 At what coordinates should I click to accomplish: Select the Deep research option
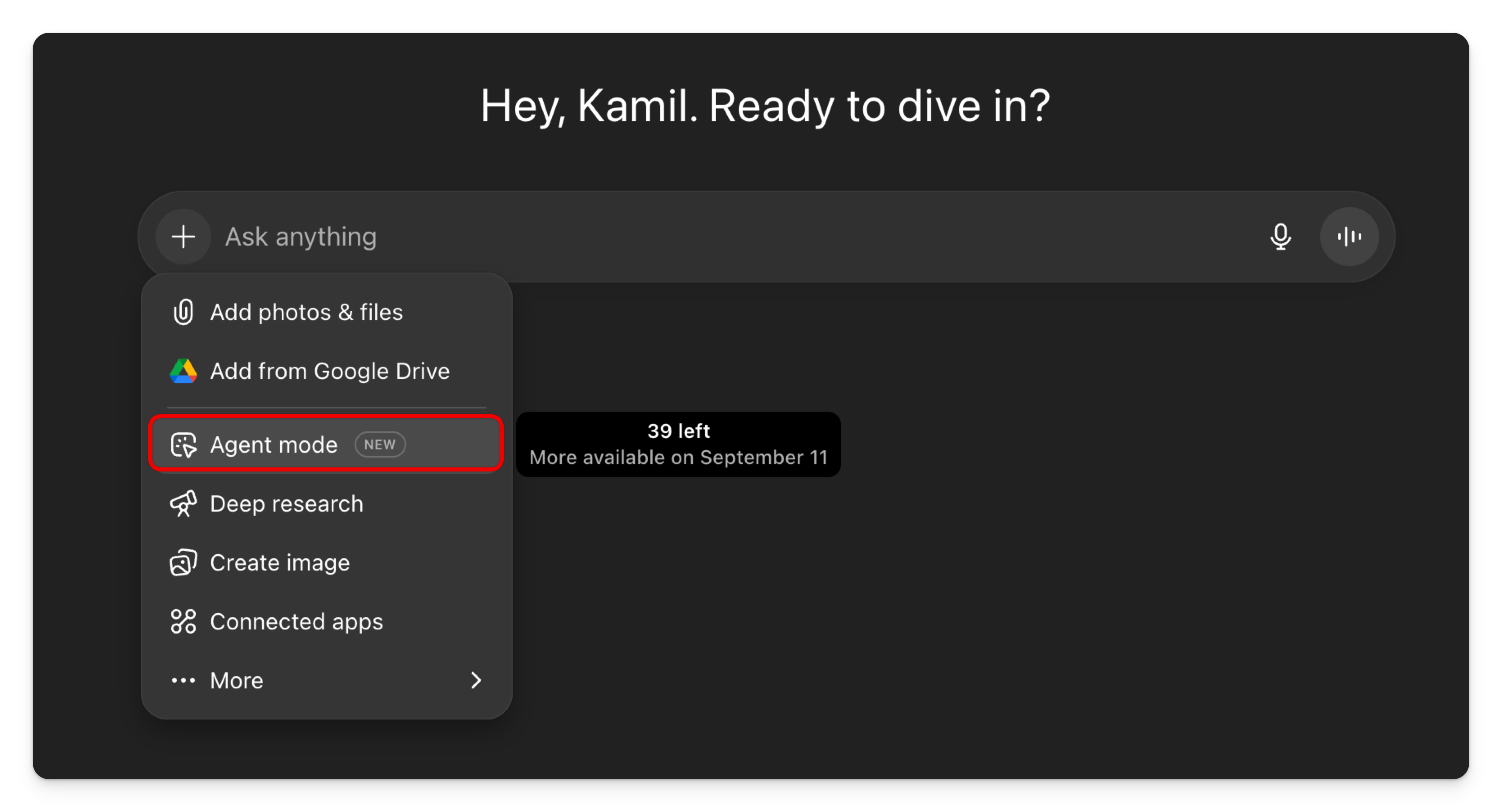click(286, 504)
